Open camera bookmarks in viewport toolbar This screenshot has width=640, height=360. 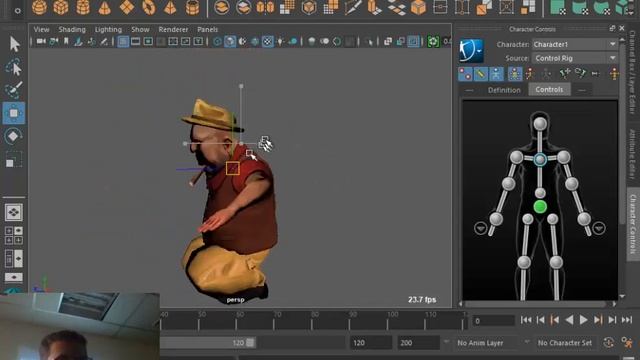click(66, 41)
